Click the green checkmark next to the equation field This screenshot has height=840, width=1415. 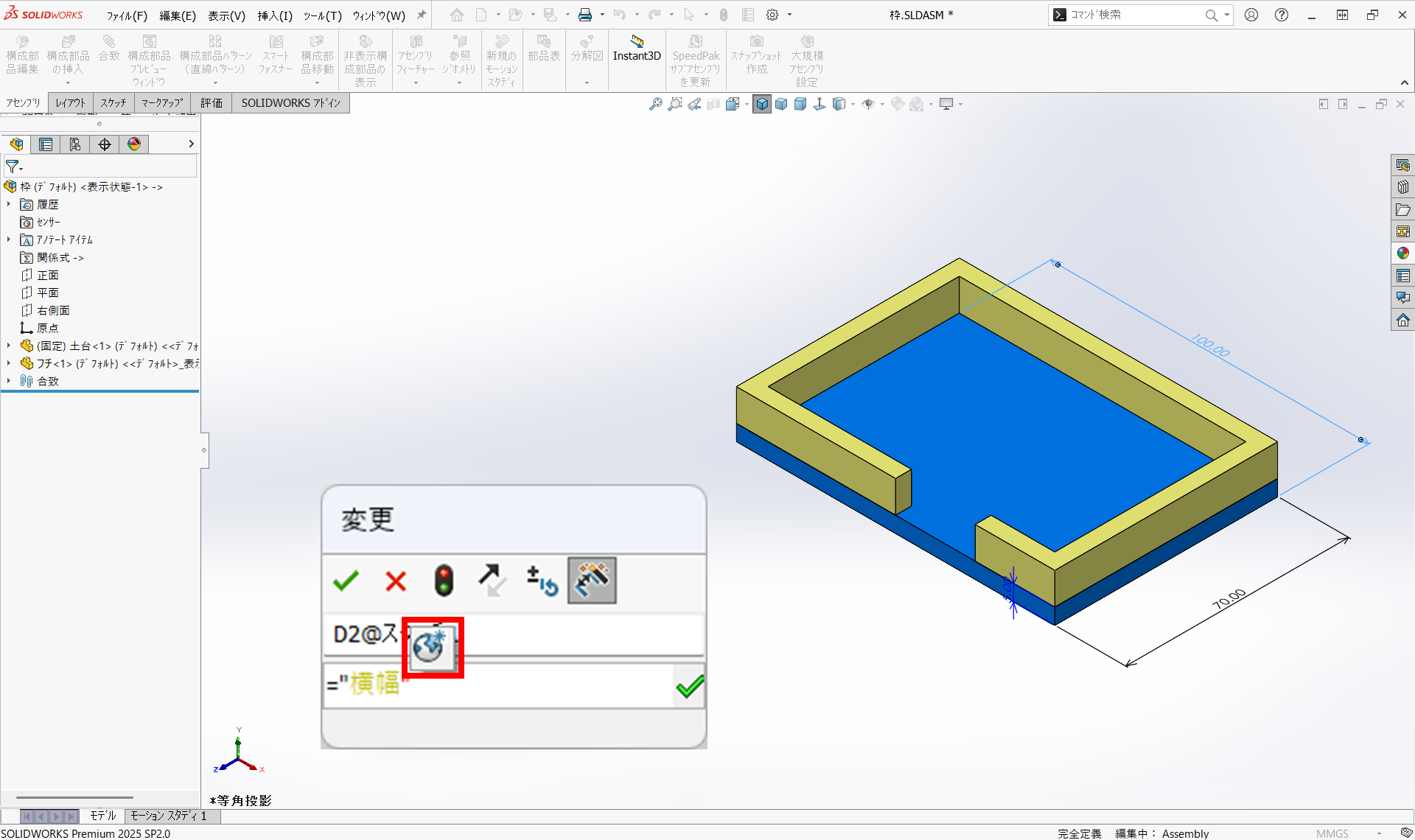click(x=690, y=687)
